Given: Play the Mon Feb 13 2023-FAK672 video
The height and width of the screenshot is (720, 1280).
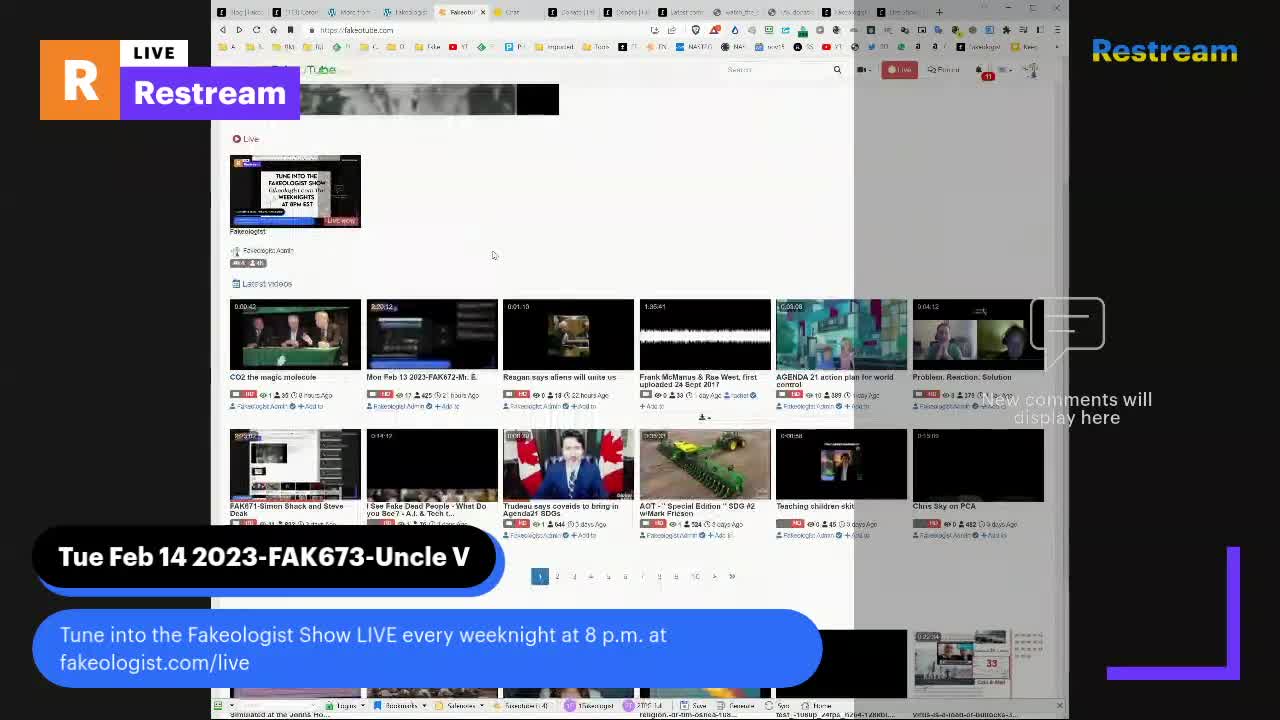Looking at the screenshot, I should tap(432, 335).
